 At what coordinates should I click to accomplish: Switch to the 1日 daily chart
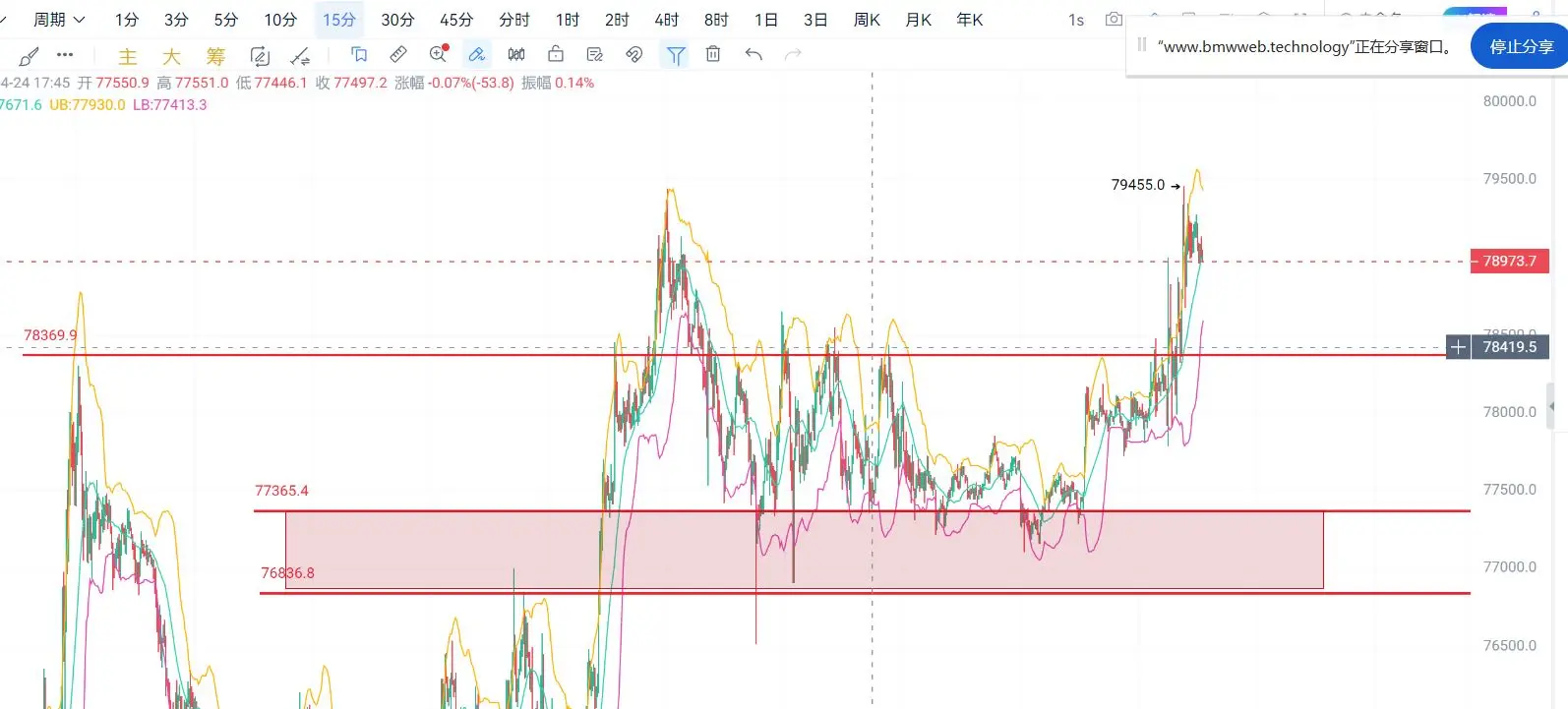pyautogui.click(x=766, y=20)
